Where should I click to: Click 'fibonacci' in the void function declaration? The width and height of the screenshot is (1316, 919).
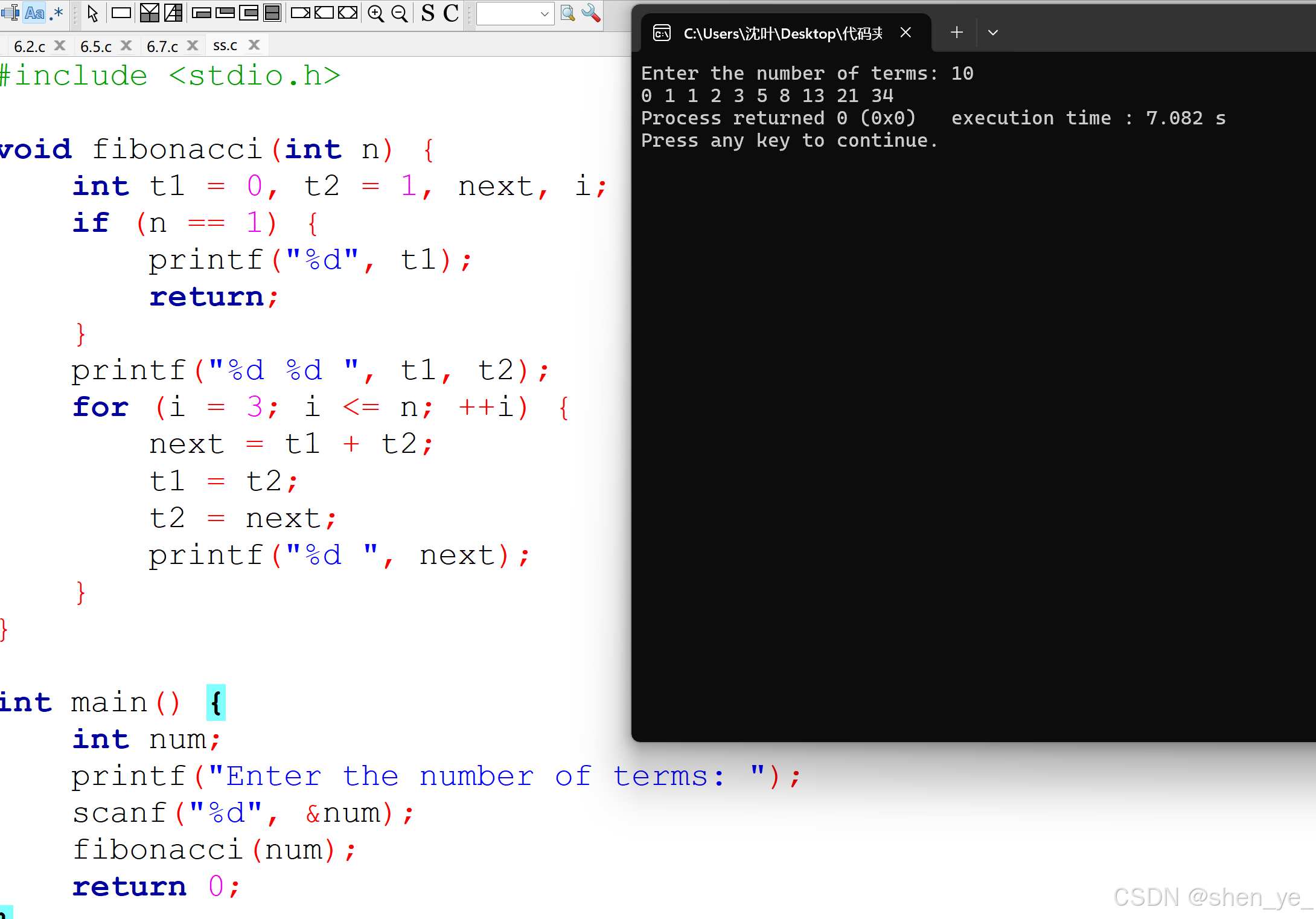tap(177, 149)
